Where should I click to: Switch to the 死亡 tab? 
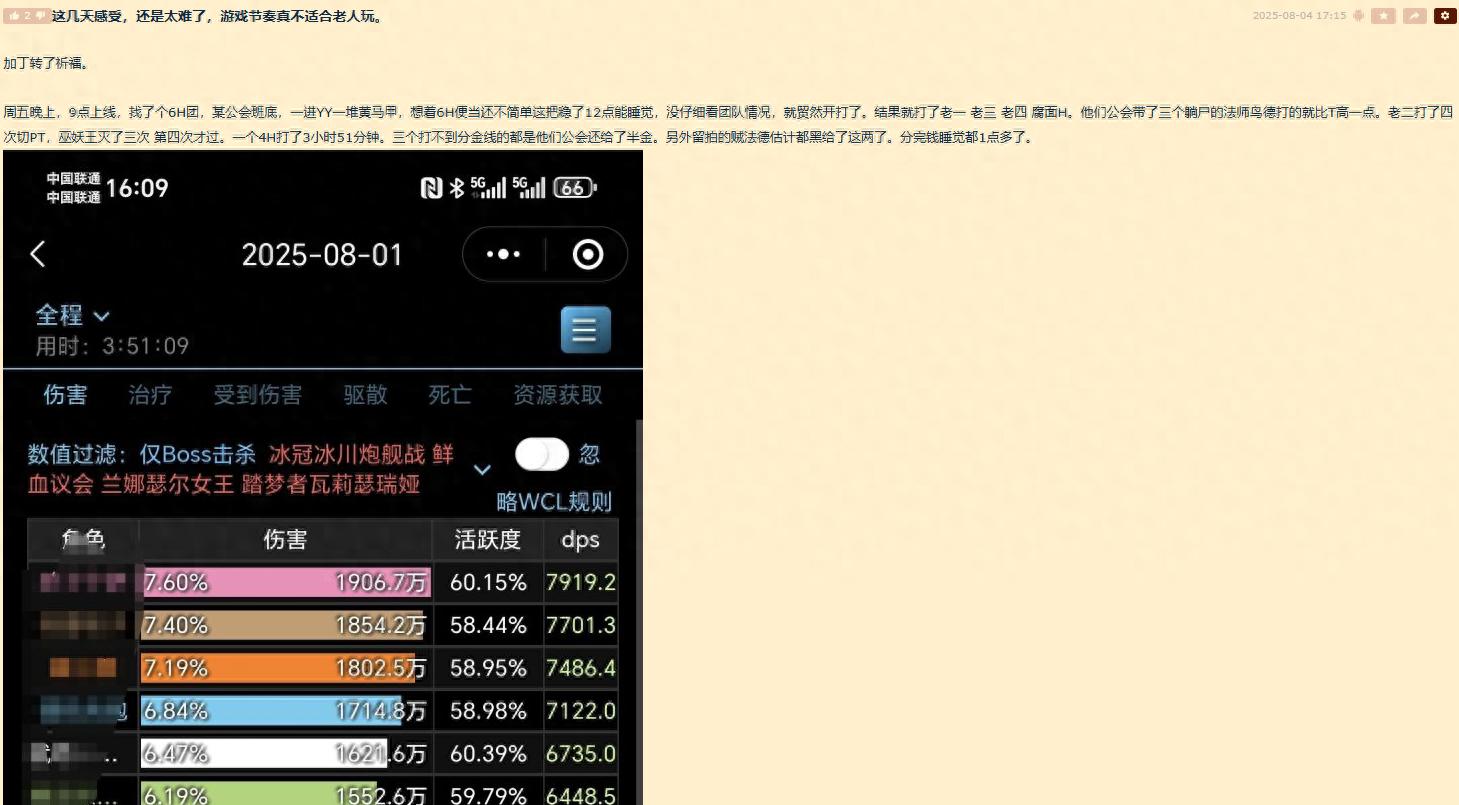click(448, 395)
